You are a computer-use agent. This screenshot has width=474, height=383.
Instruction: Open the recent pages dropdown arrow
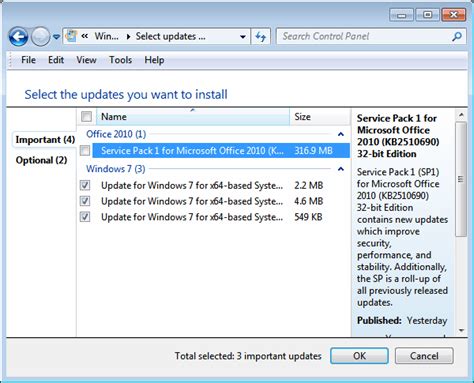[x=56, y=37]
